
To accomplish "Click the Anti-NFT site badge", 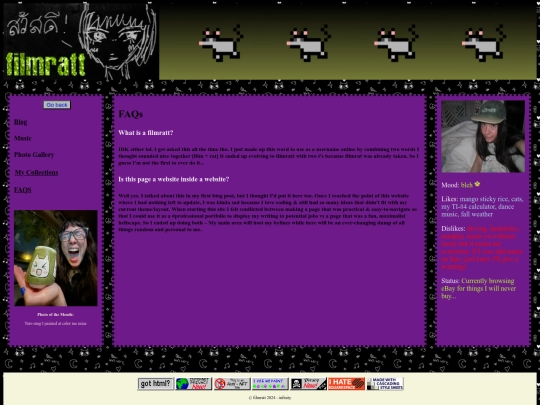I will click(x=232, y=384).
